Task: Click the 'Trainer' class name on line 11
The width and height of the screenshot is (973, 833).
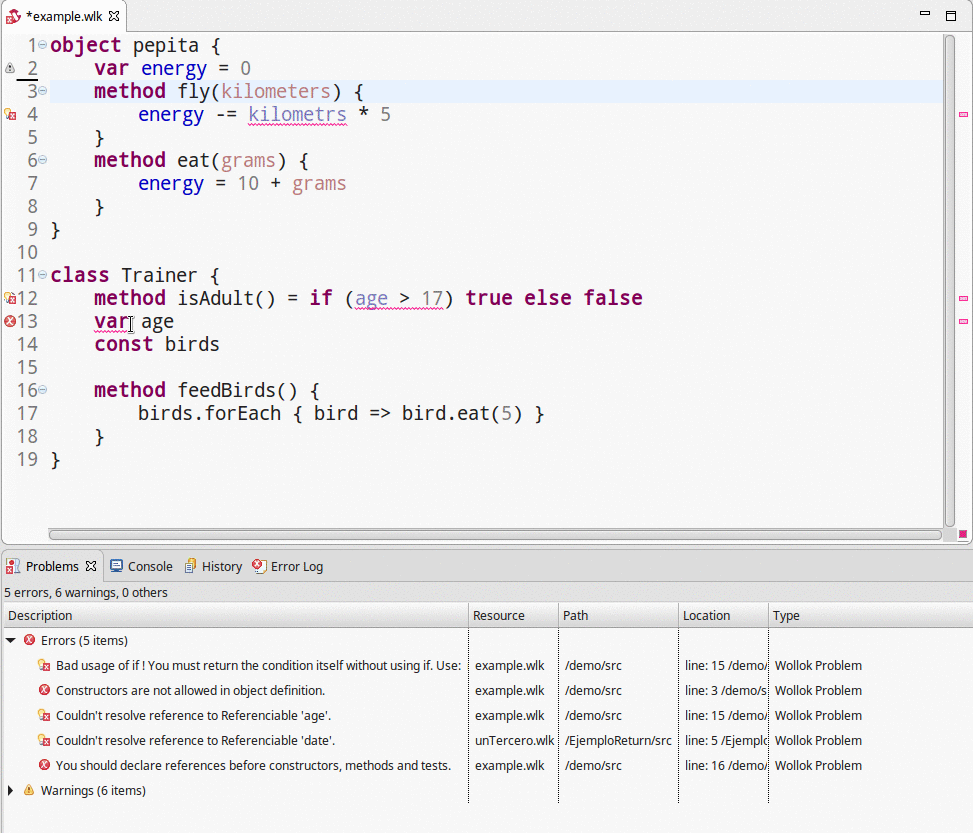Action: 159,275
